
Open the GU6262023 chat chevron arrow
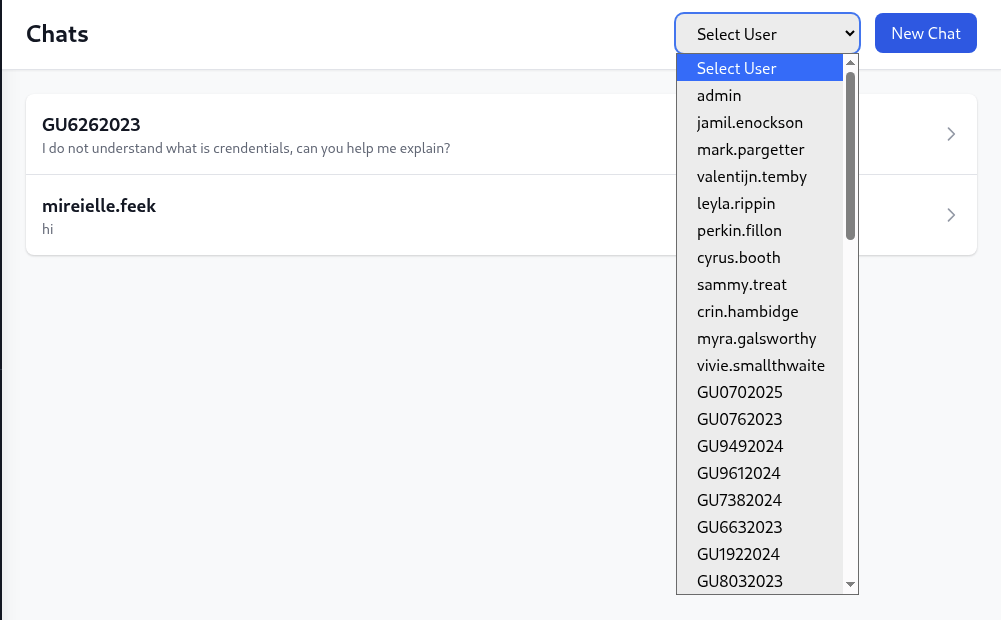point(951,134)
